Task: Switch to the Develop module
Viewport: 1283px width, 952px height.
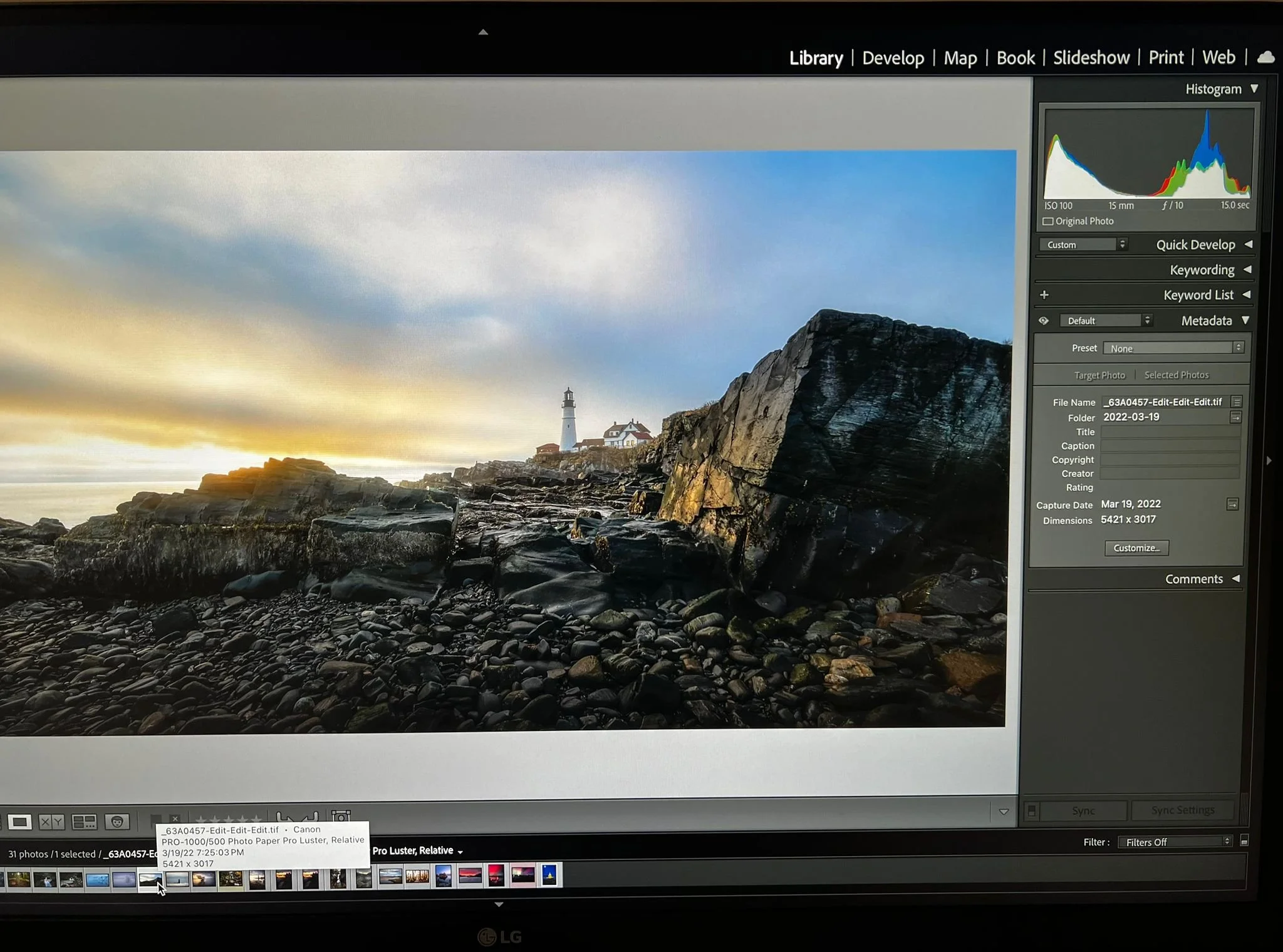Action: coord(893,58)
